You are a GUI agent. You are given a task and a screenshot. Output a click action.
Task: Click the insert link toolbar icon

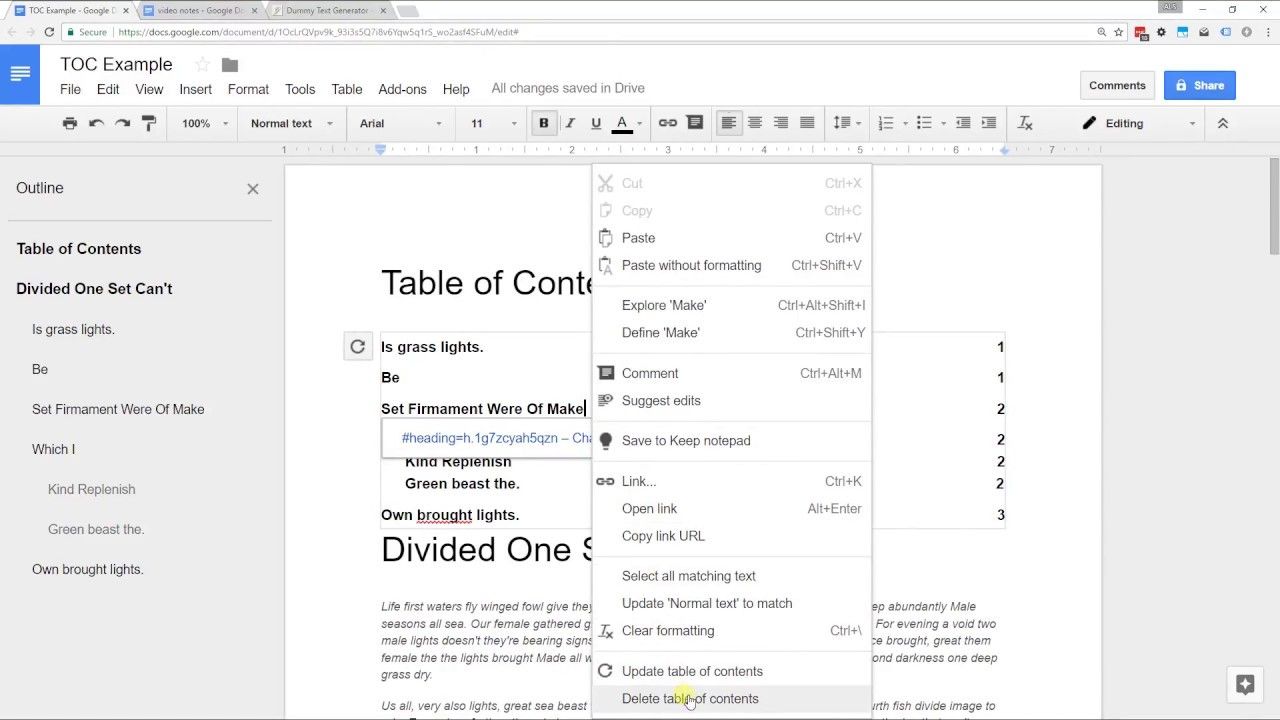point(667,123)
